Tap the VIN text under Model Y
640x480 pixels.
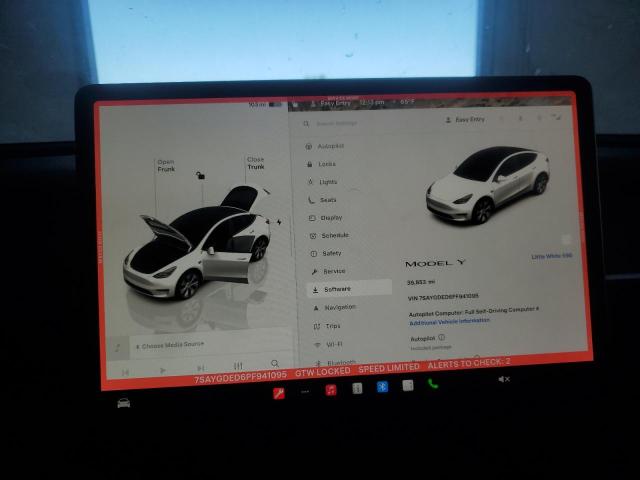(443, 297)
